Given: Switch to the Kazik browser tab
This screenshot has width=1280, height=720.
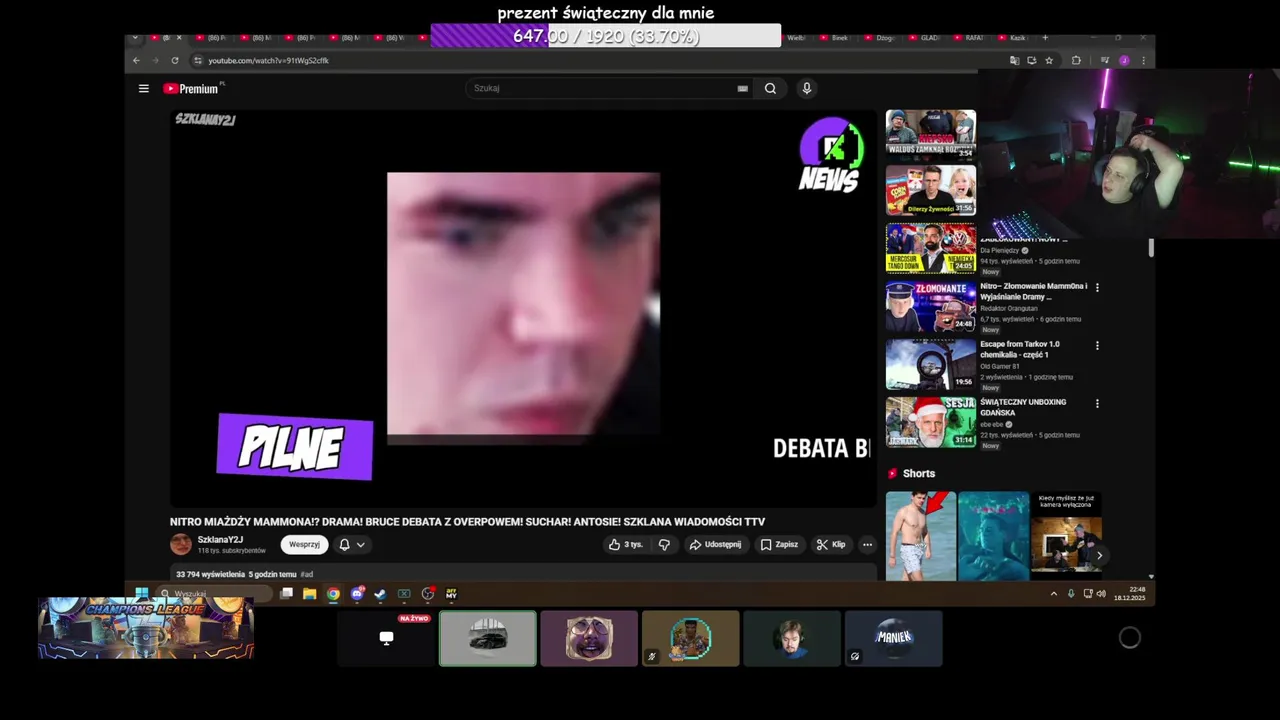Looking at the screenshot, I should click(x=1014, y=38).
